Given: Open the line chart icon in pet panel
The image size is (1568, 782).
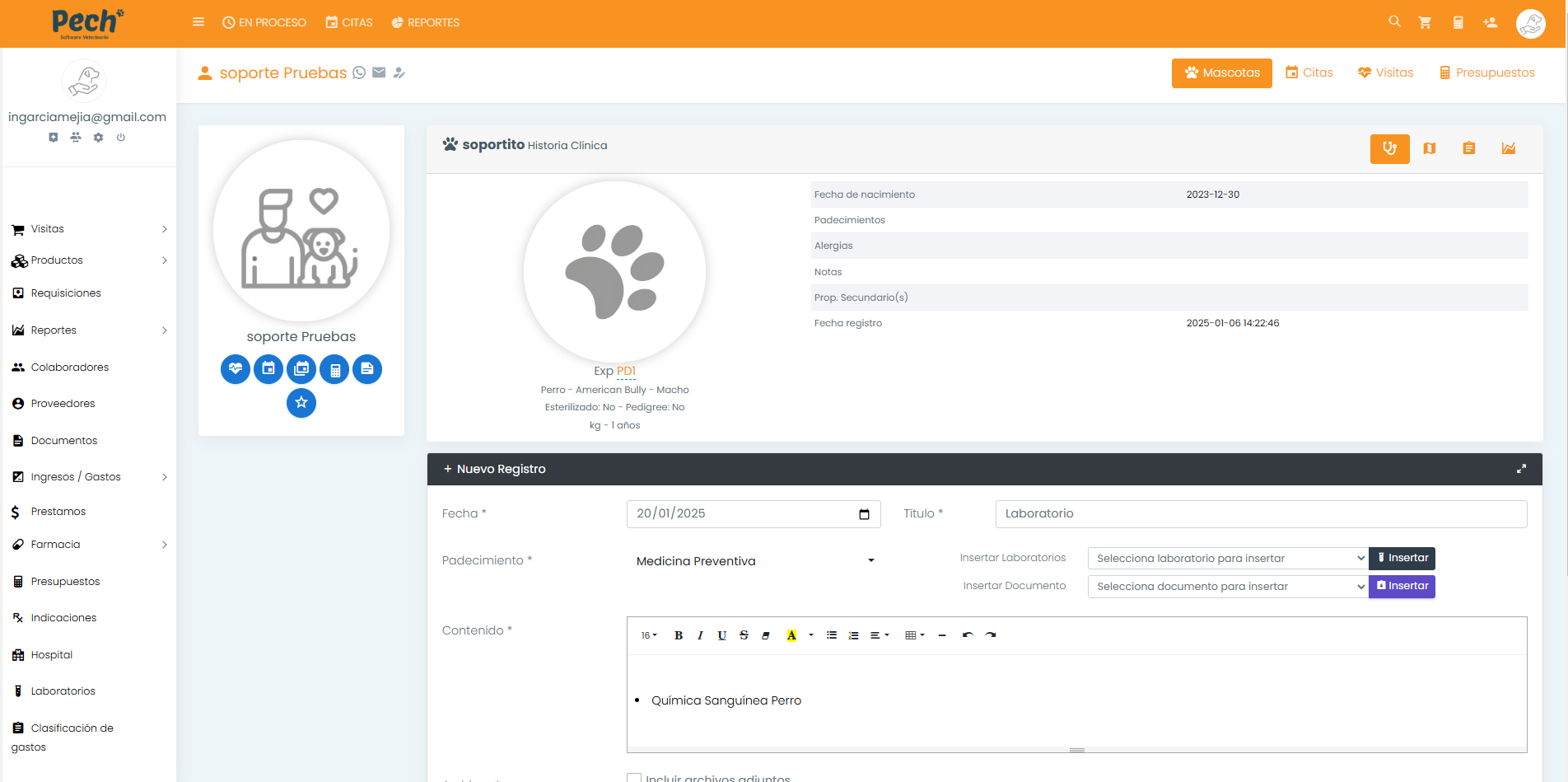Looking at the screenshot, I should [x=1508, y=148].
